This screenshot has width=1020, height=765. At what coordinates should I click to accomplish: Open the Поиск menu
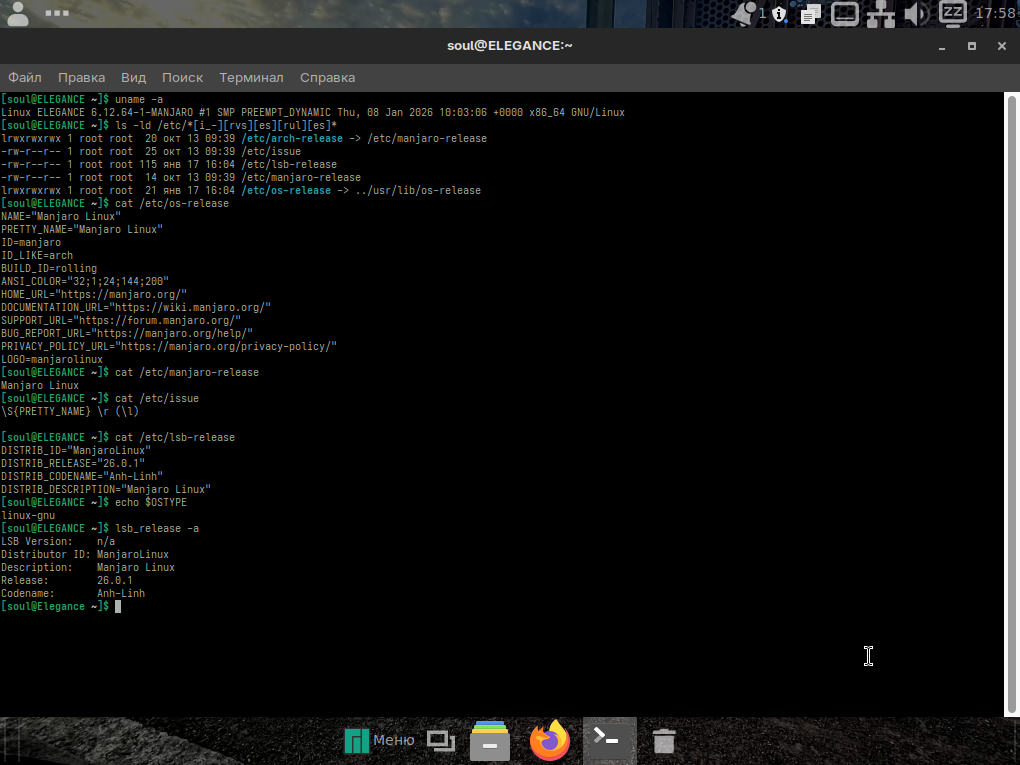[x=182, y=77]
